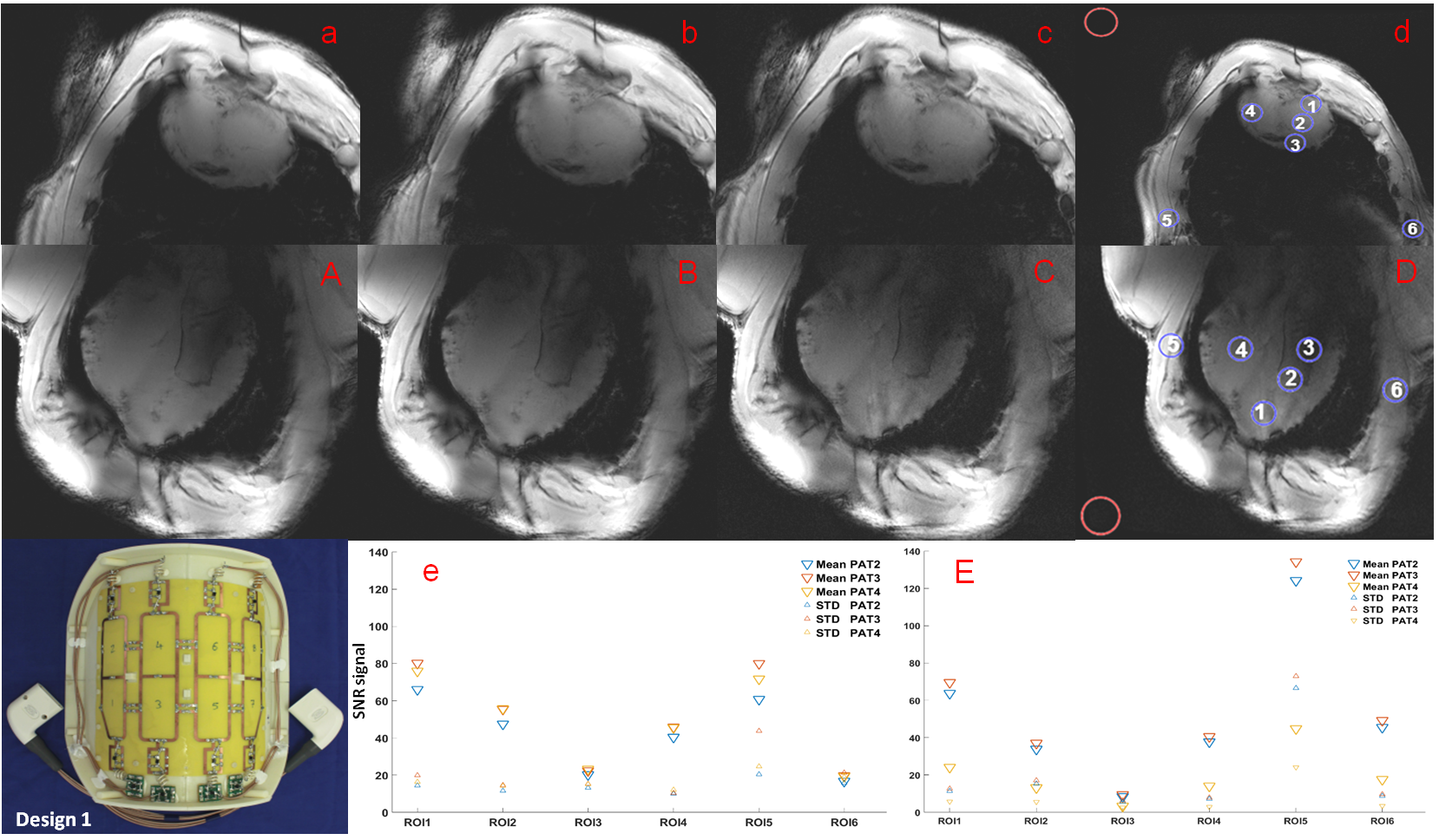Viewport: 1439px width, 840px height.
Task: Click ROI marker 2 in uppercase panel D
Action: [1291, 379]
